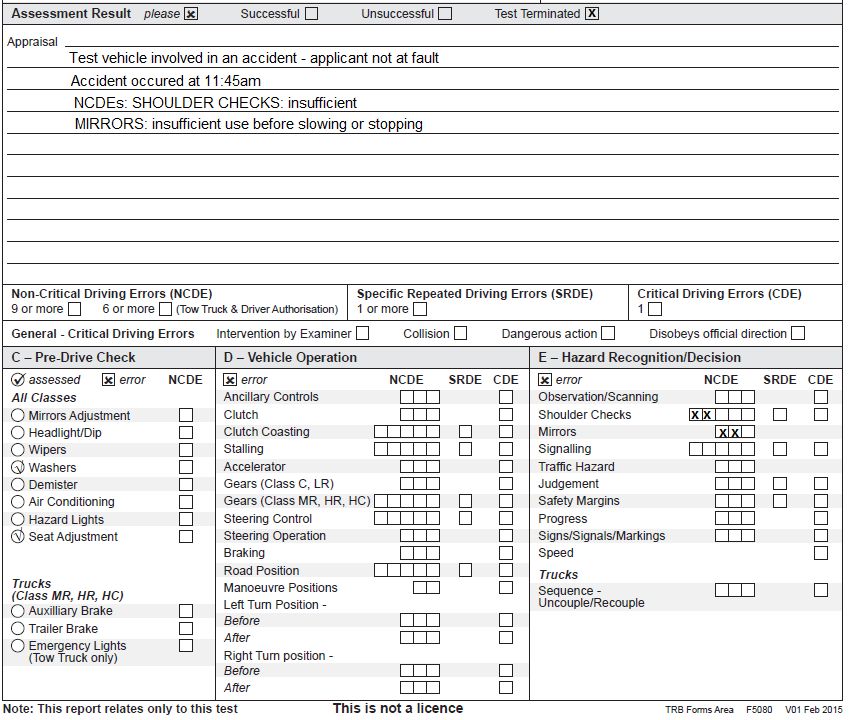Check the CDE box for Signs/Signals/Markings
The image size is (850, 720).
(x=821, y=536)
